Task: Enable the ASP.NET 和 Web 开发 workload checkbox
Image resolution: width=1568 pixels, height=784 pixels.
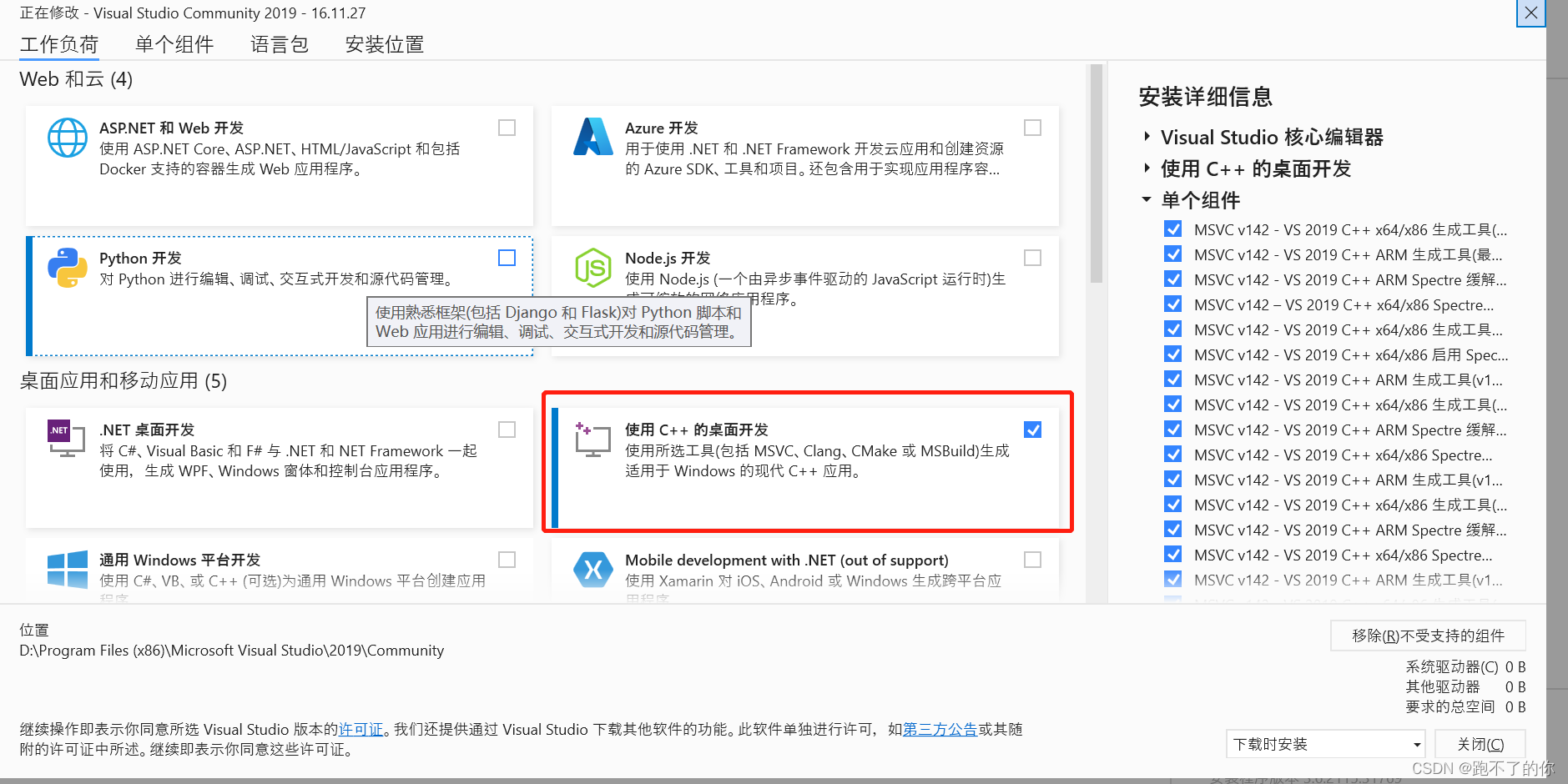Action: click(x=507, y=128)
